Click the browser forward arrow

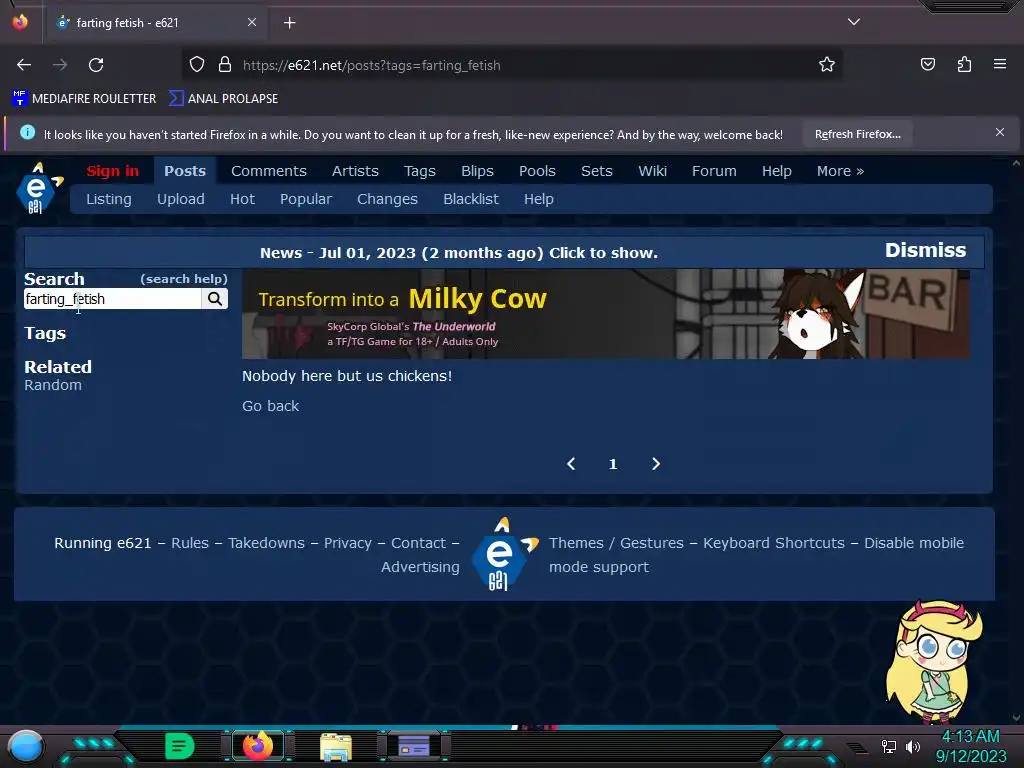coord(60,65)
